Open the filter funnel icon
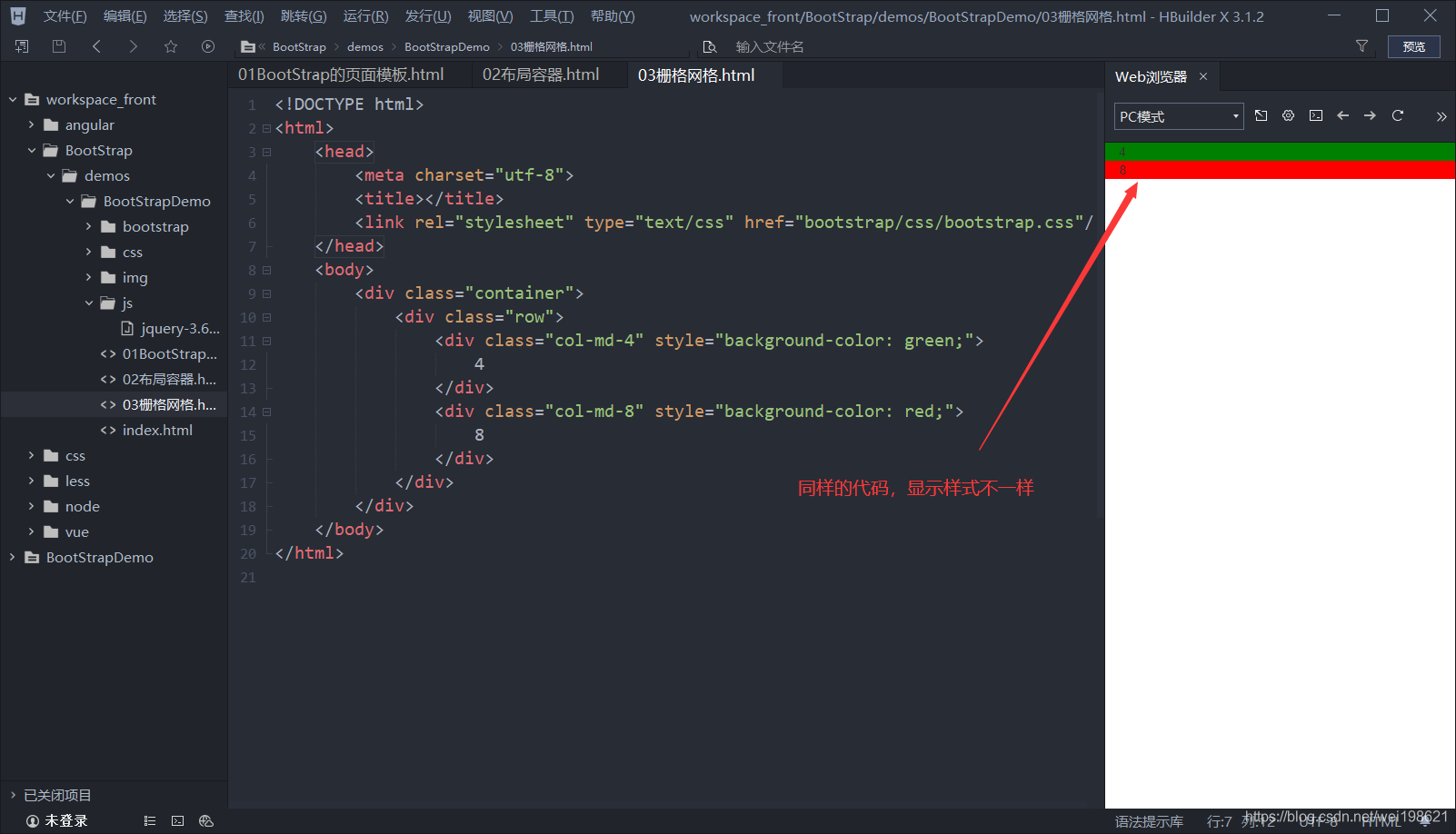1456x834 pixels. point(1361,46)
